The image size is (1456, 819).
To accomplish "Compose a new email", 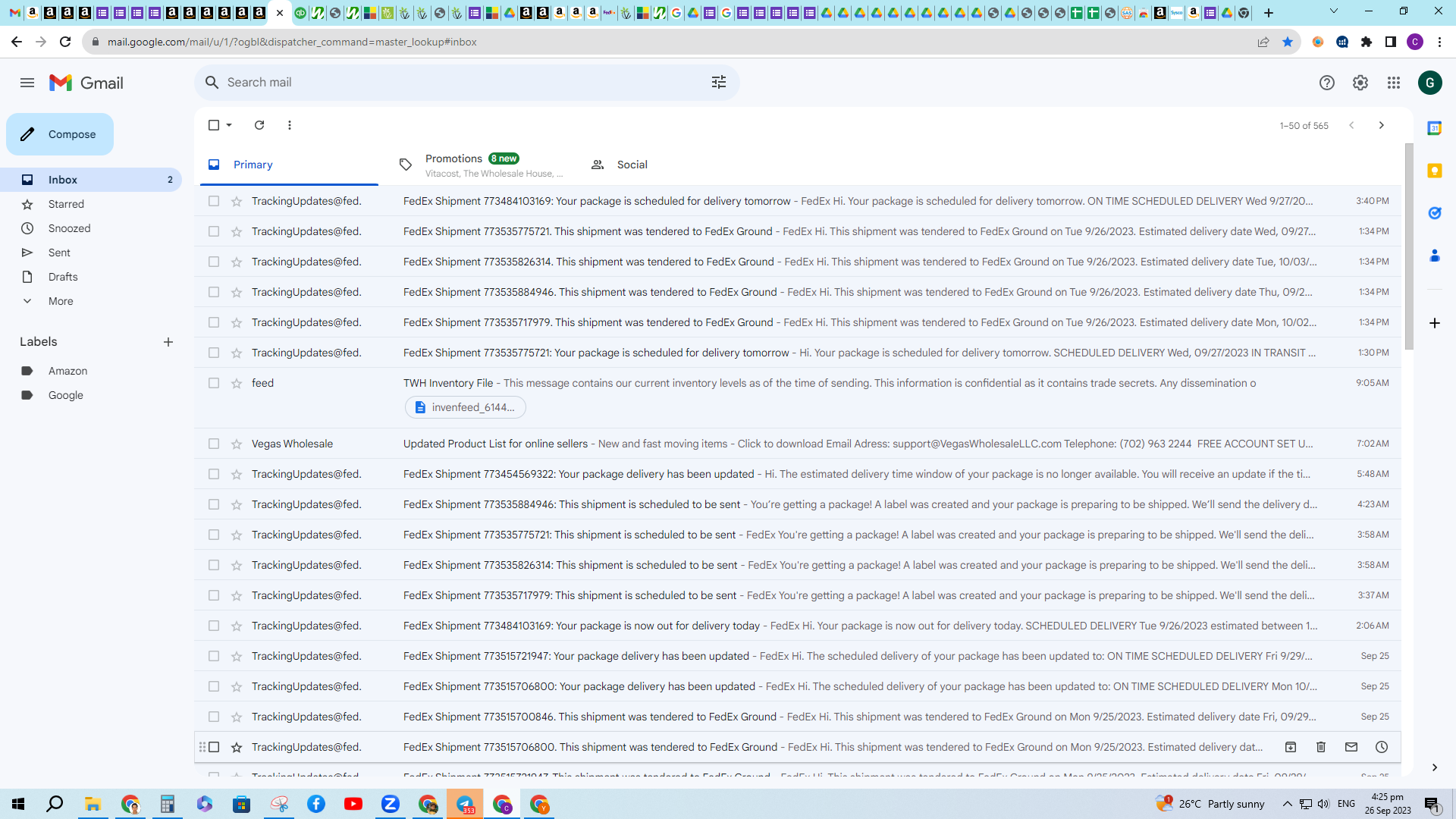I will pyautogui.click(x=60, y=134).
